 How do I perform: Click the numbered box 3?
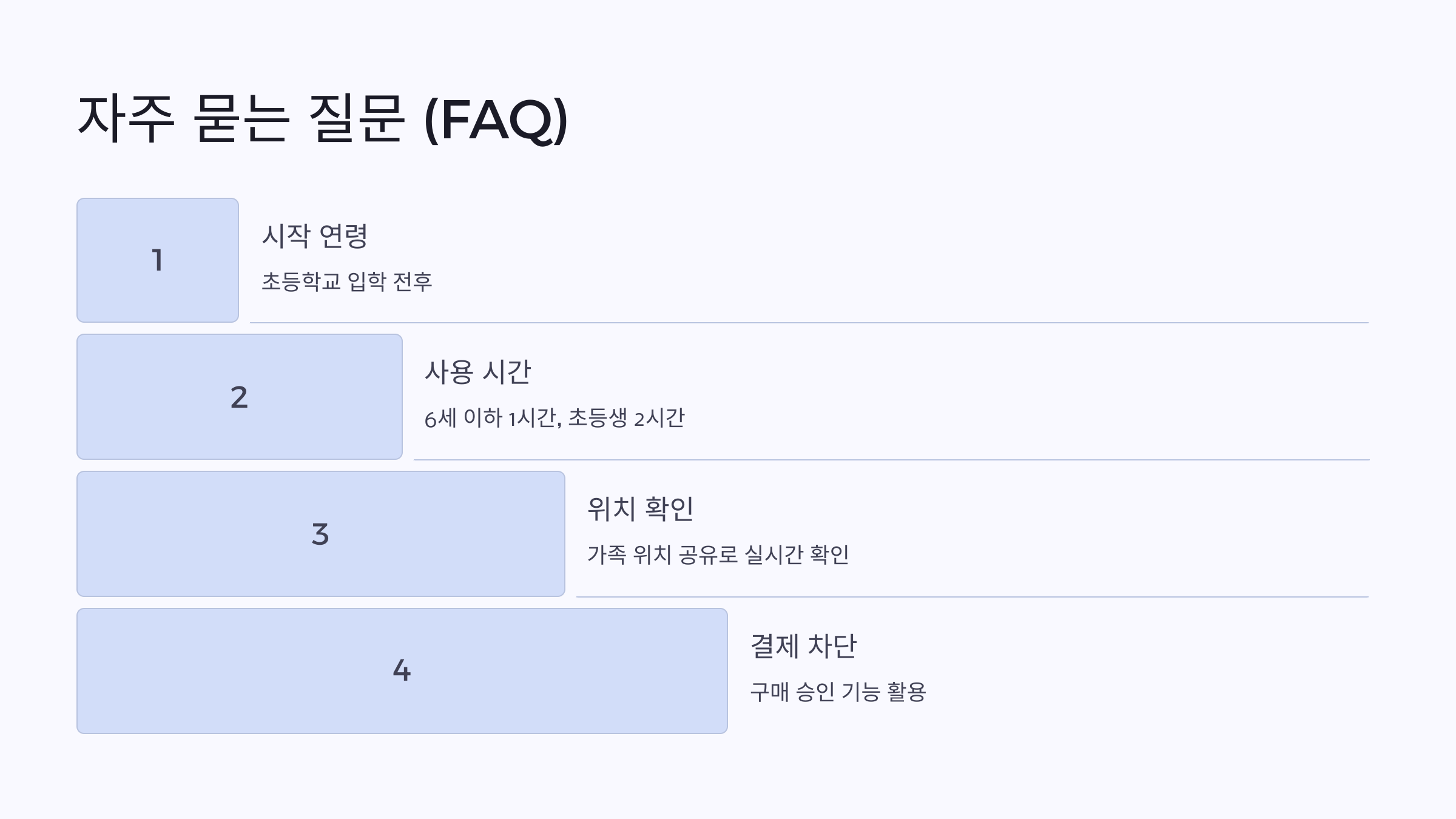[321, 534]
